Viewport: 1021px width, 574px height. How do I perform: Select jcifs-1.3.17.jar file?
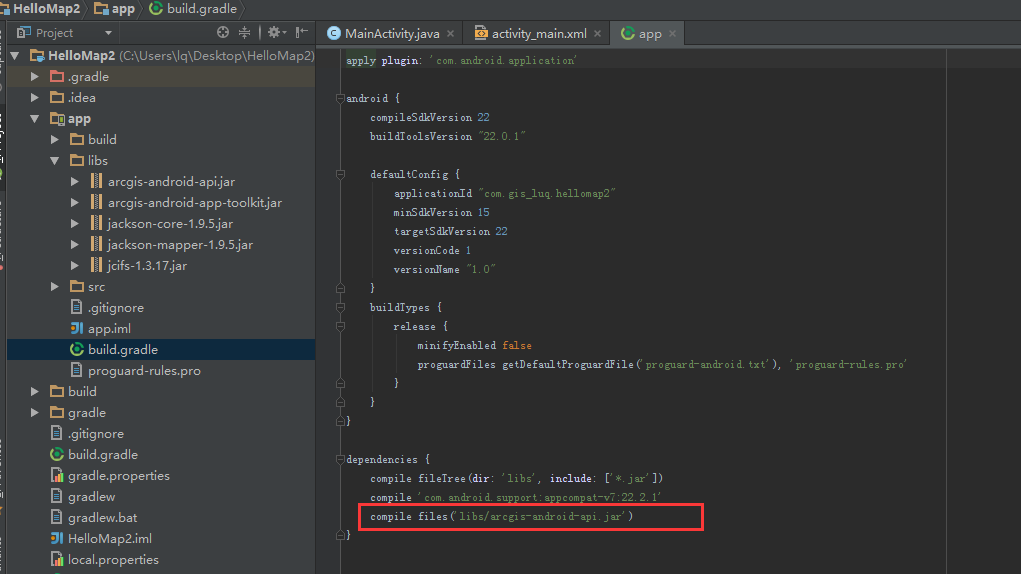[x=147, y=266]
